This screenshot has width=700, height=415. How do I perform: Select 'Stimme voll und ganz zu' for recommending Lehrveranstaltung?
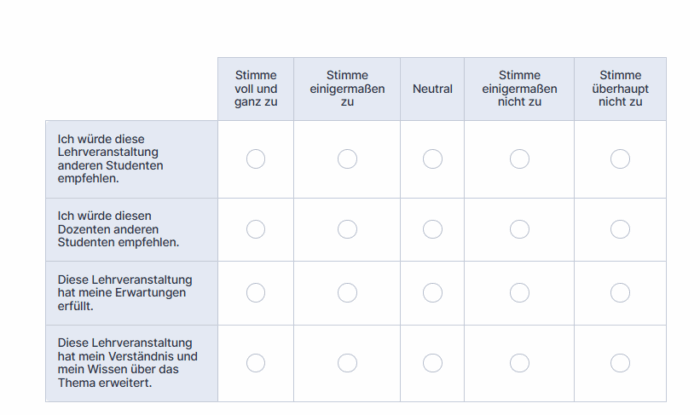pyautogui.click(x=256, y=159)
